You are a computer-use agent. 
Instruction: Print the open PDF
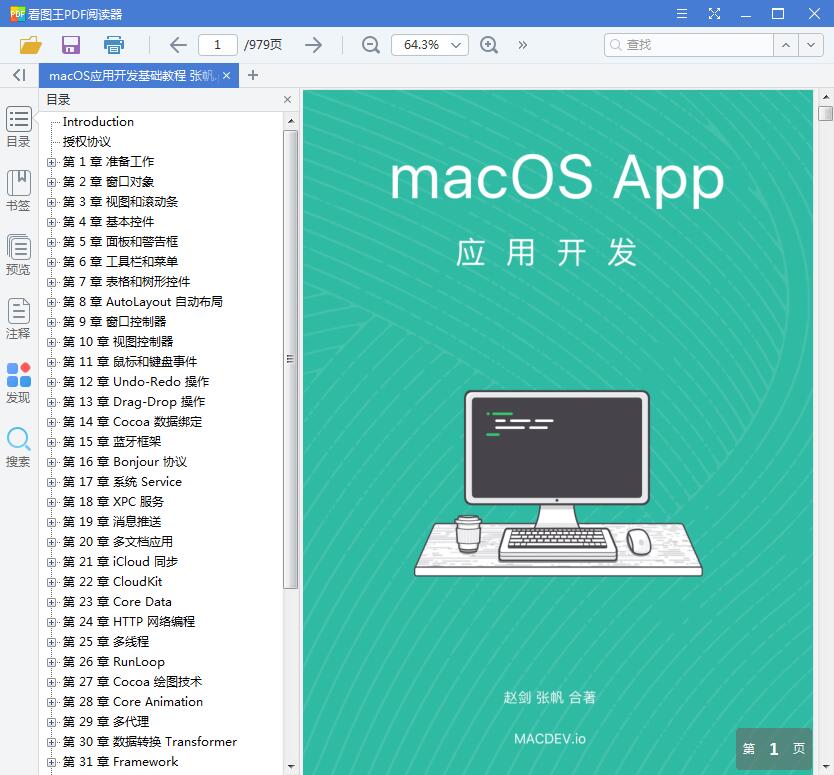coord(112,45)
